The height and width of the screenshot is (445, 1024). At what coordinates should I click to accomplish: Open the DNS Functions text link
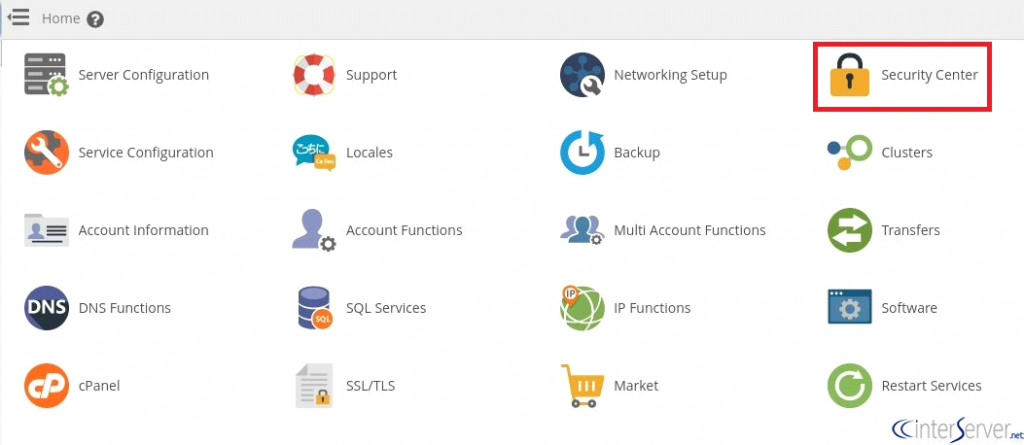125,308
